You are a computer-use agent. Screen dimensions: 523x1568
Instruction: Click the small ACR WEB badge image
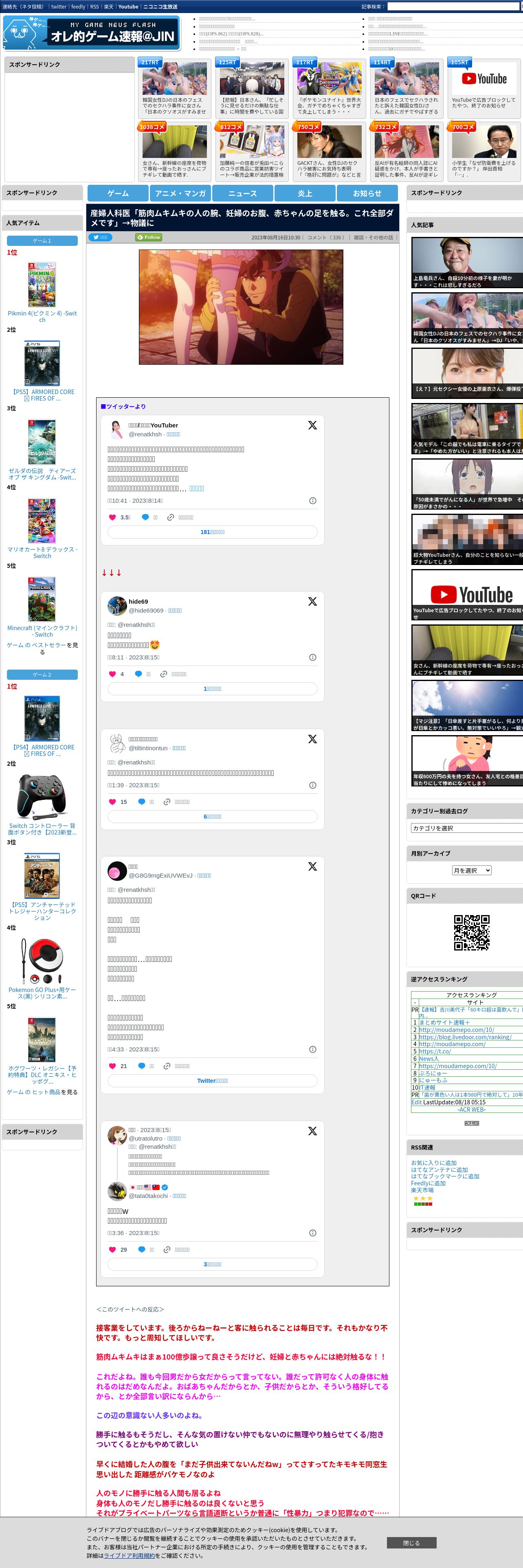pos(472,1123)
